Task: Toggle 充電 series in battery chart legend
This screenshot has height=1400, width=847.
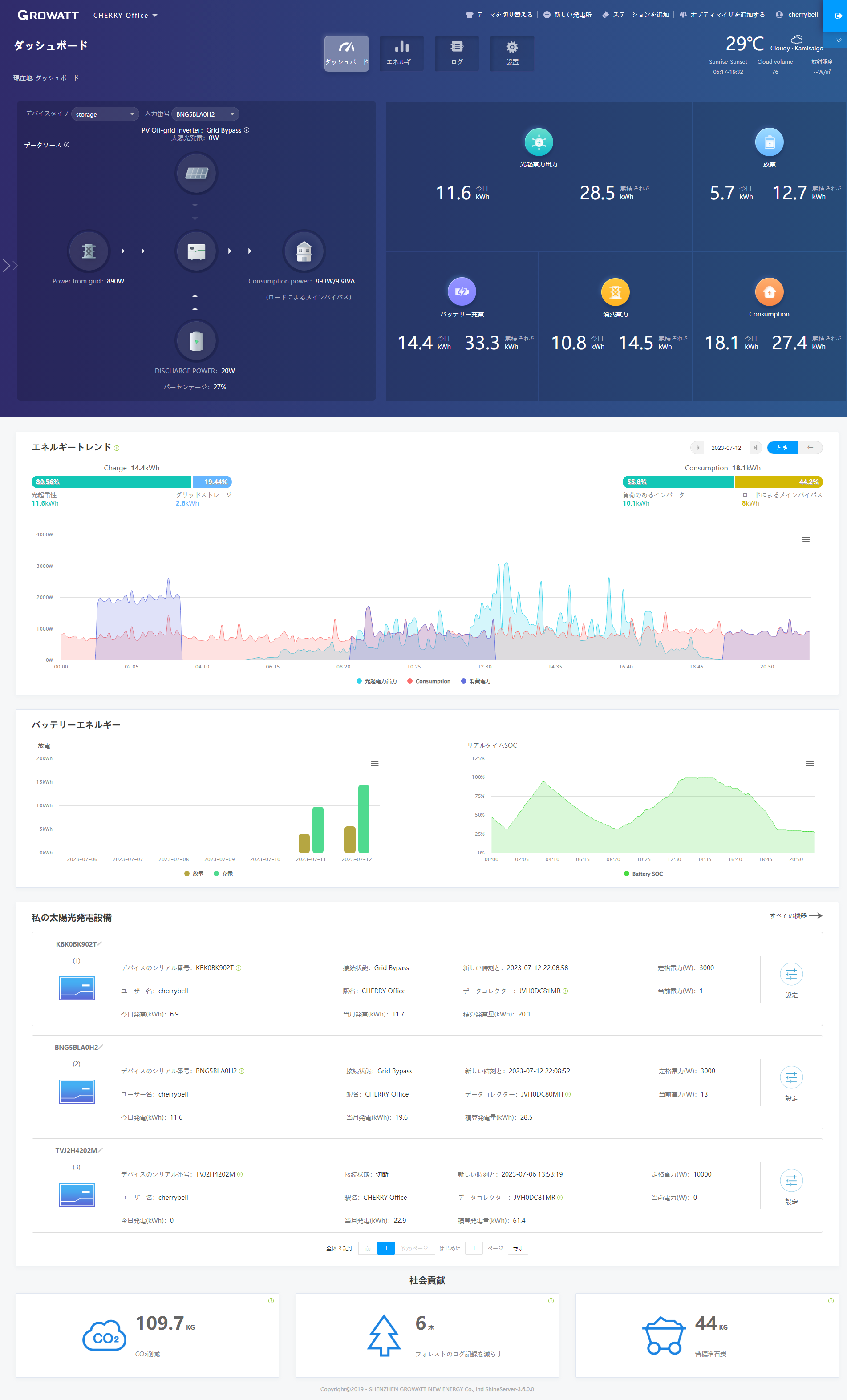Action: point(223,874)
